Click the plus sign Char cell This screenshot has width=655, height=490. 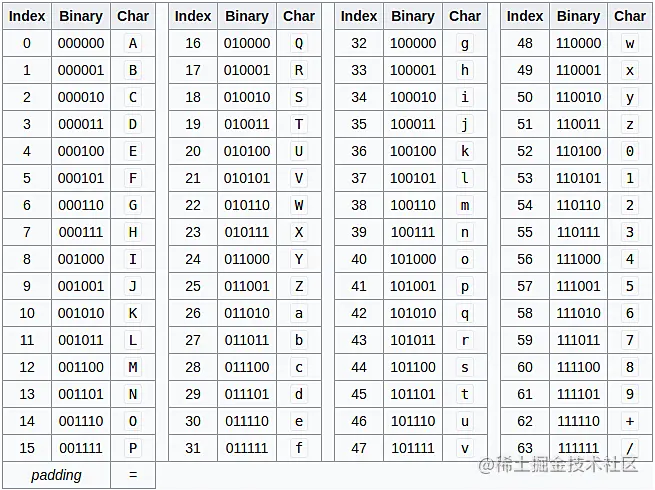pyautogui.click(x=630, y=421)
